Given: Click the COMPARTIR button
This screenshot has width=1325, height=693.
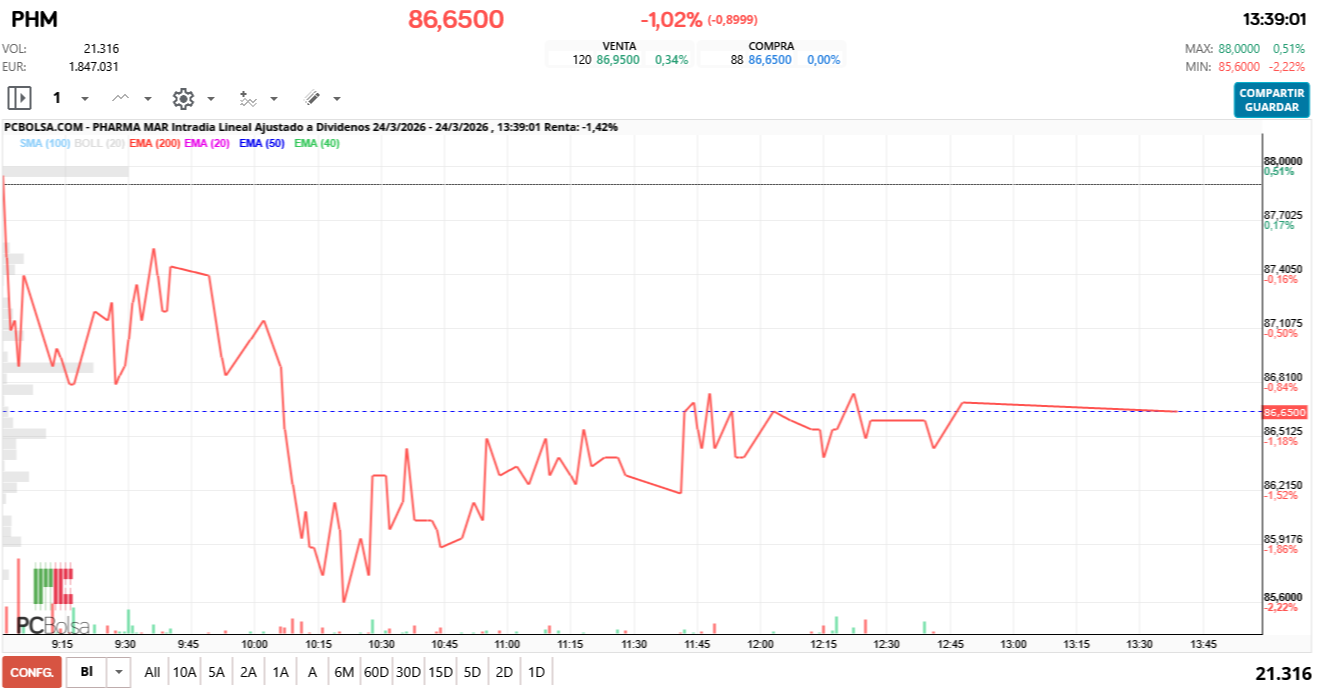Looking at the screenshot, I should coord(1270,92).
